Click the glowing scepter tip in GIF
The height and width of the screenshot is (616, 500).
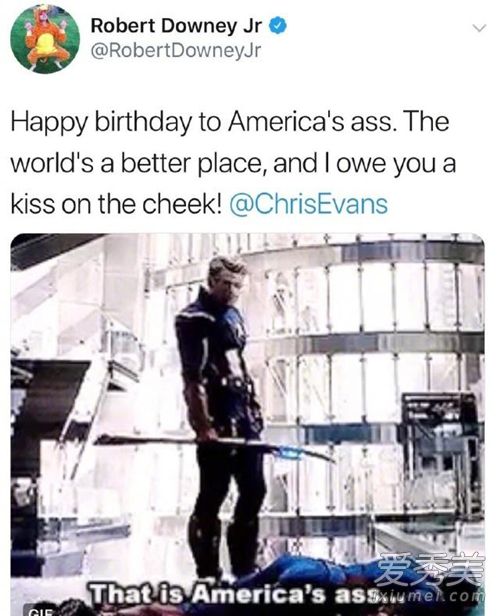(x=289, y=453)
